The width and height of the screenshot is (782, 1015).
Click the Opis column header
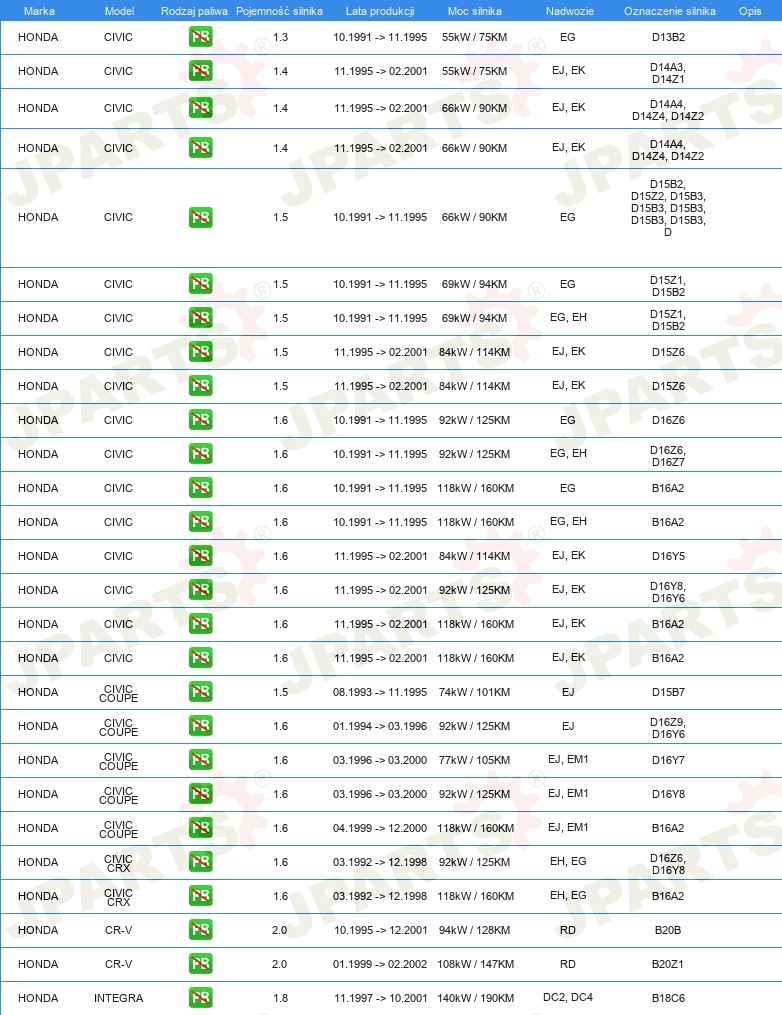click(x=750, y=11)
